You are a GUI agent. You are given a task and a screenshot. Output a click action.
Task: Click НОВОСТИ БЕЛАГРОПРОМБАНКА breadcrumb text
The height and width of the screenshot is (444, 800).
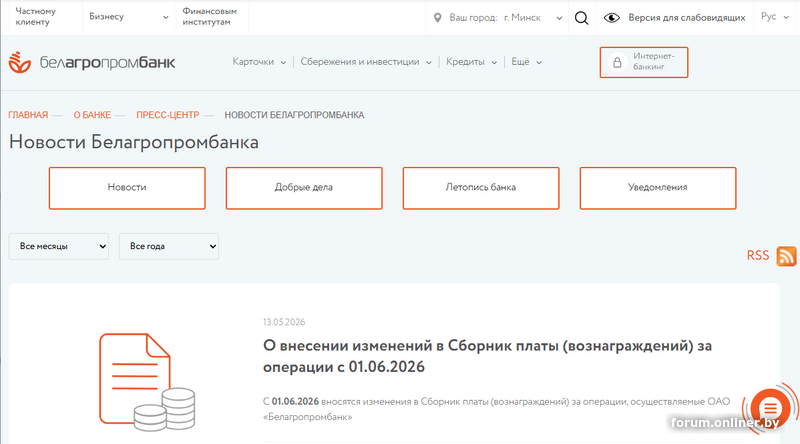point(294,115)
